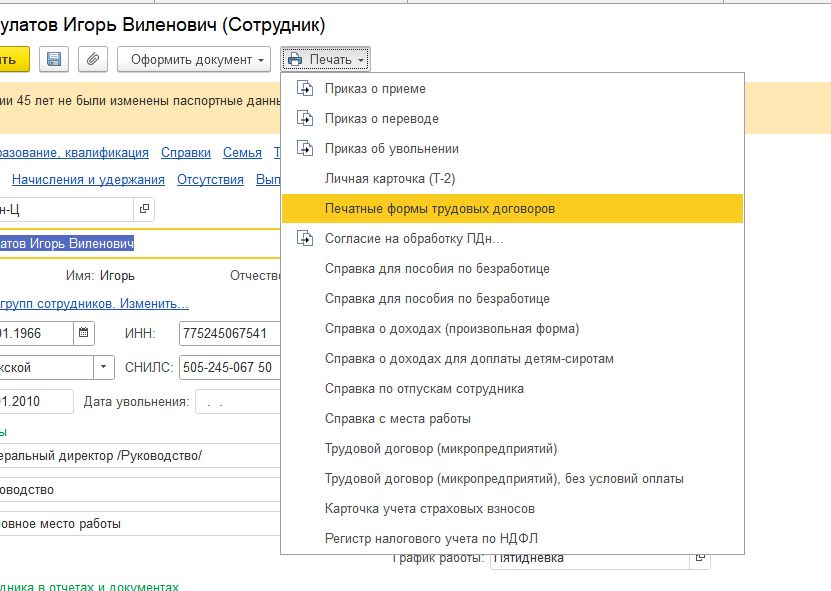Click open icon next to employee code field
This screenshot has width=831, height=591.
(x=144, y=208)
